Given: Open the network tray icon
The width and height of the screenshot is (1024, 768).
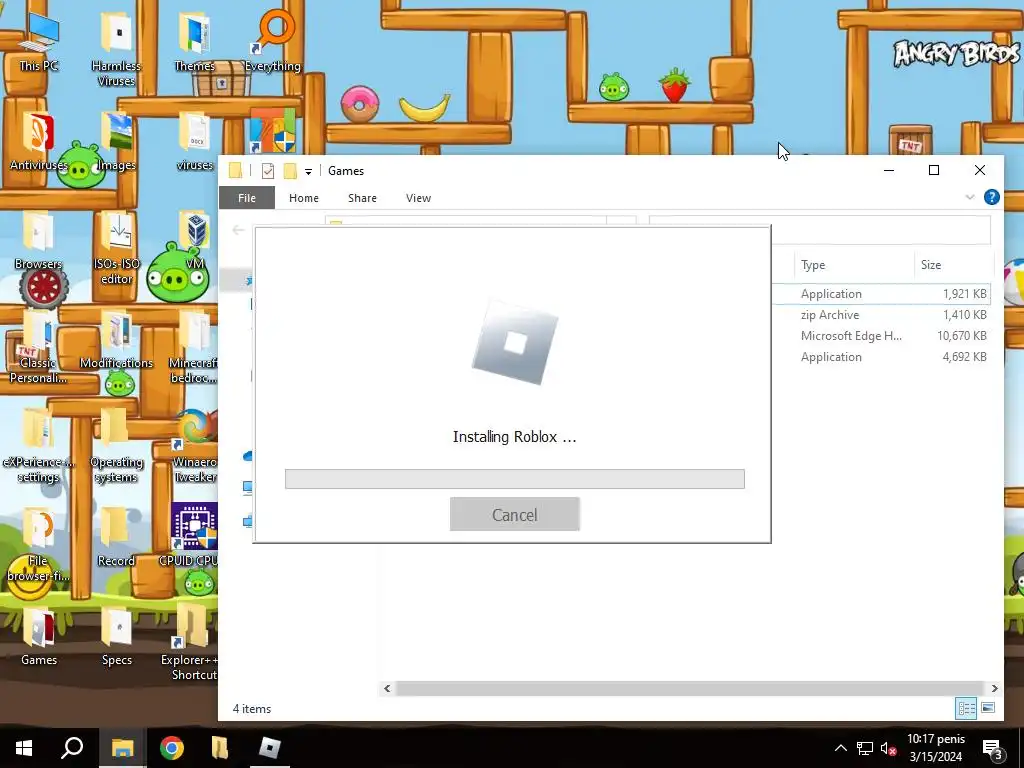Looking at the screenshot, I should point(865,748).
